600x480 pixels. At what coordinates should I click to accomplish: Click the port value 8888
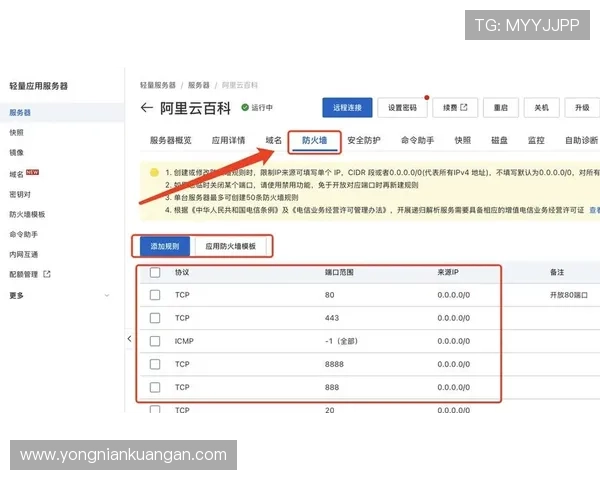point(334,364)
